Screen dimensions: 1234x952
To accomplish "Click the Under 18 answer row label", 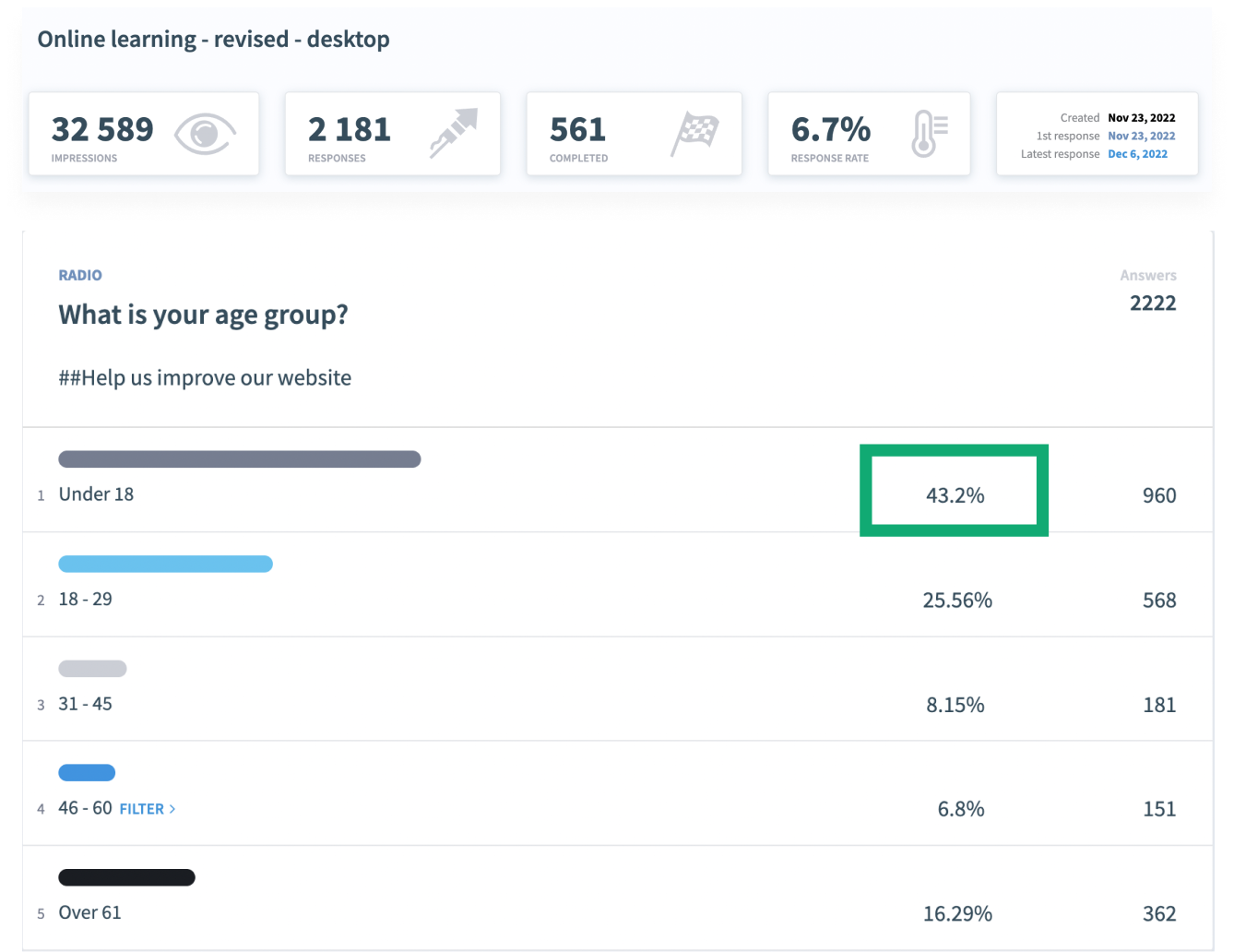I will coord(96,494).
